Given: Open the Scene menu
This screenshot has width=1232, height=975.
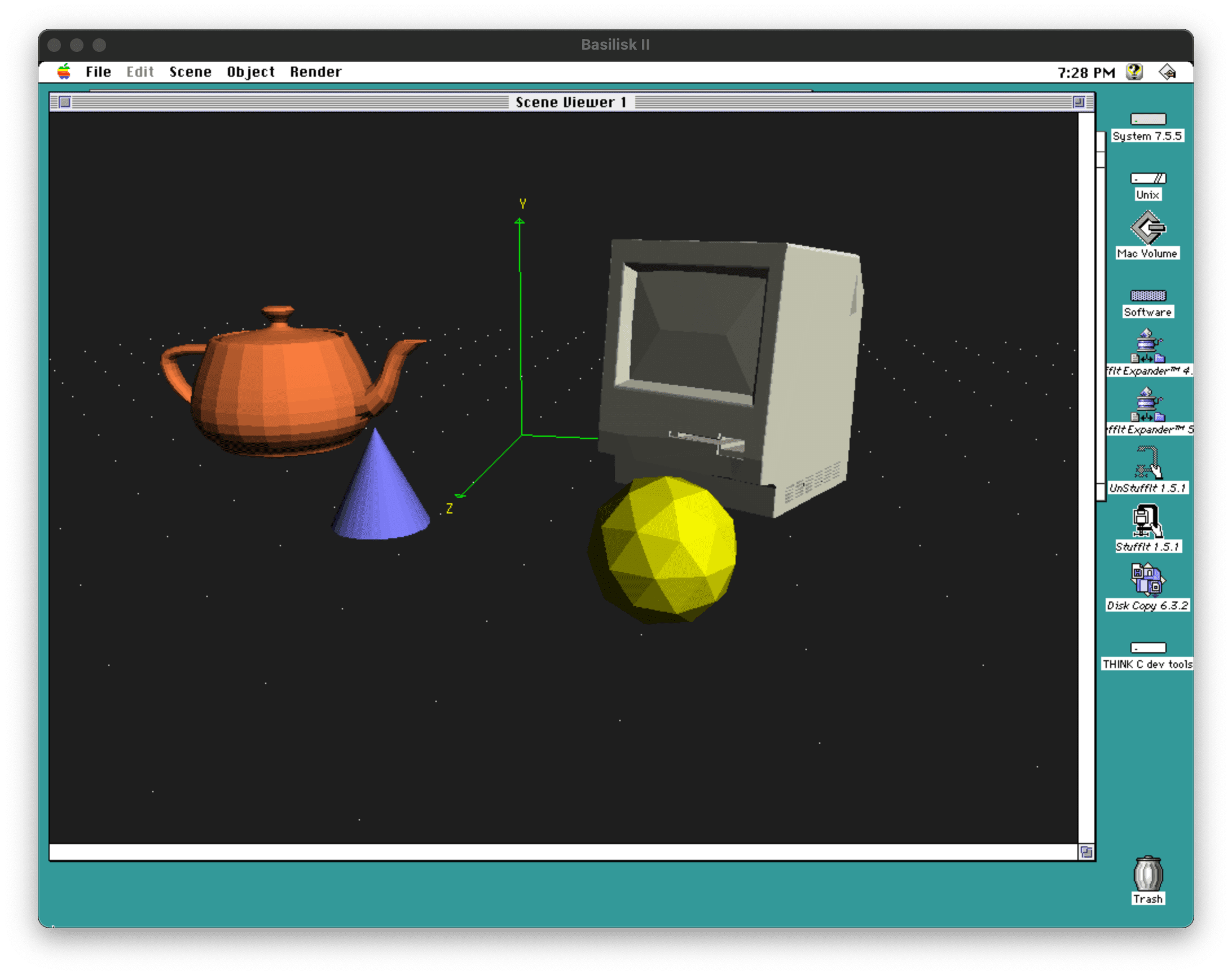Looking at the screenshot, I should click(190, 72).
